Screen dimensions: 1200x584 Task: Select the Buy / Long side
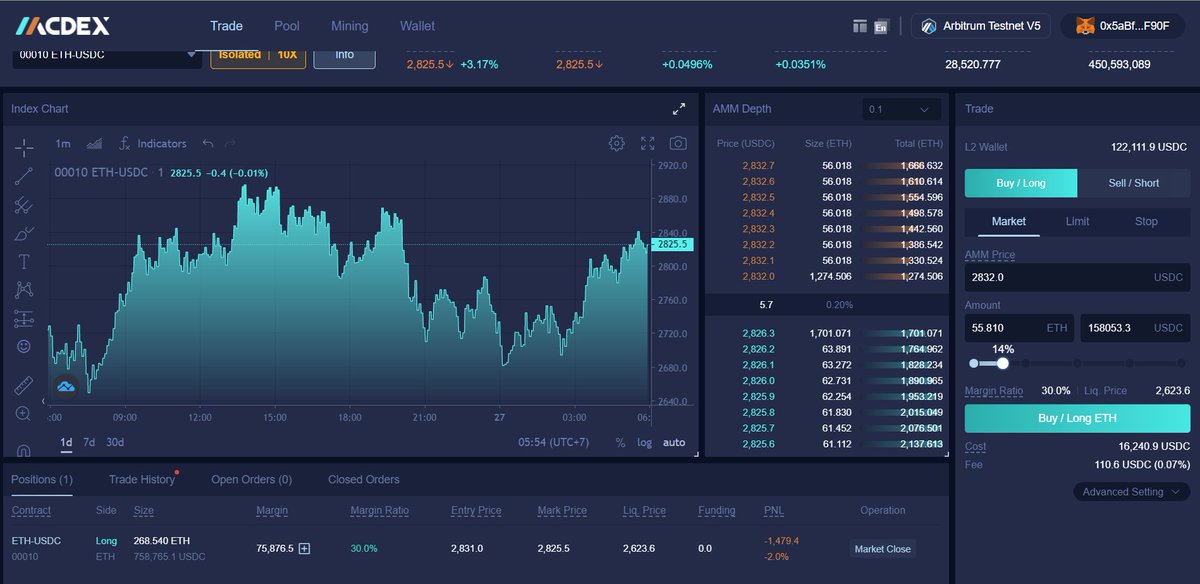tap(1021, 183)
